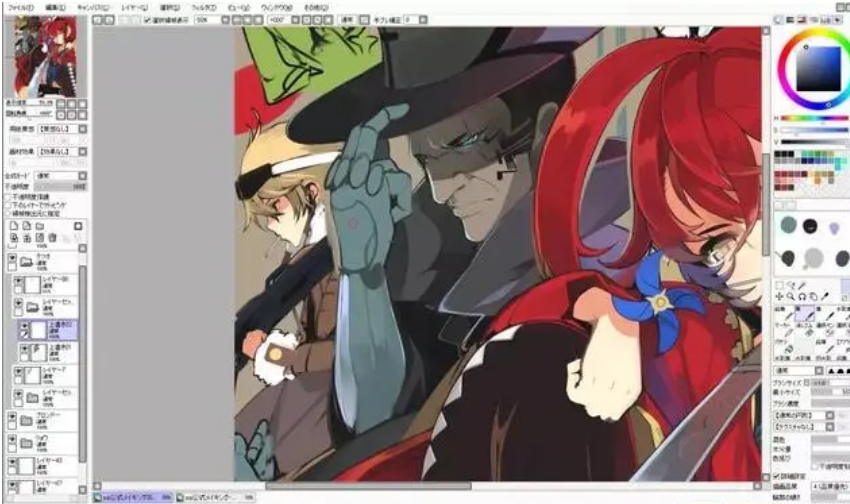Open the canvas zoom percentage dropdown arrow

(x=226, y=20)
